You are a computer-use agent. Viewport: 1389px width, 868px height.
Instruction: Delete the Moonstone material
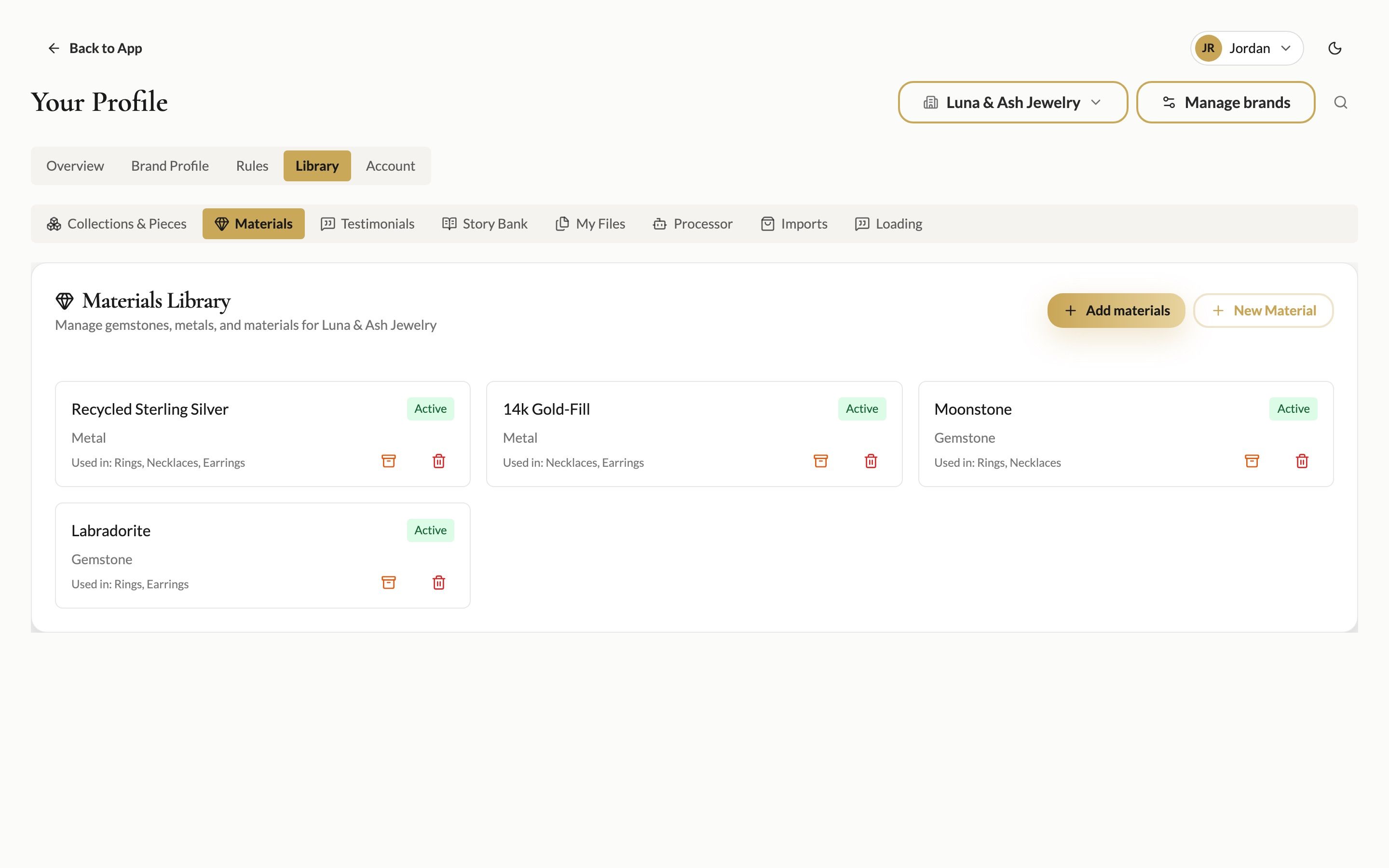pyautogui.click(x=1302, y=461)
